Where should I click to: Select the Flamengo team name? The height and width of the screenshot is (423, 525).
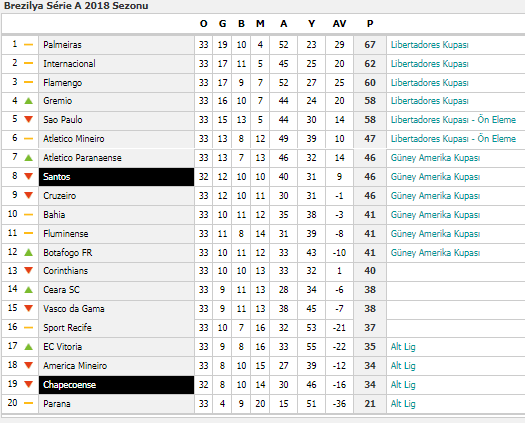(63, 83)
